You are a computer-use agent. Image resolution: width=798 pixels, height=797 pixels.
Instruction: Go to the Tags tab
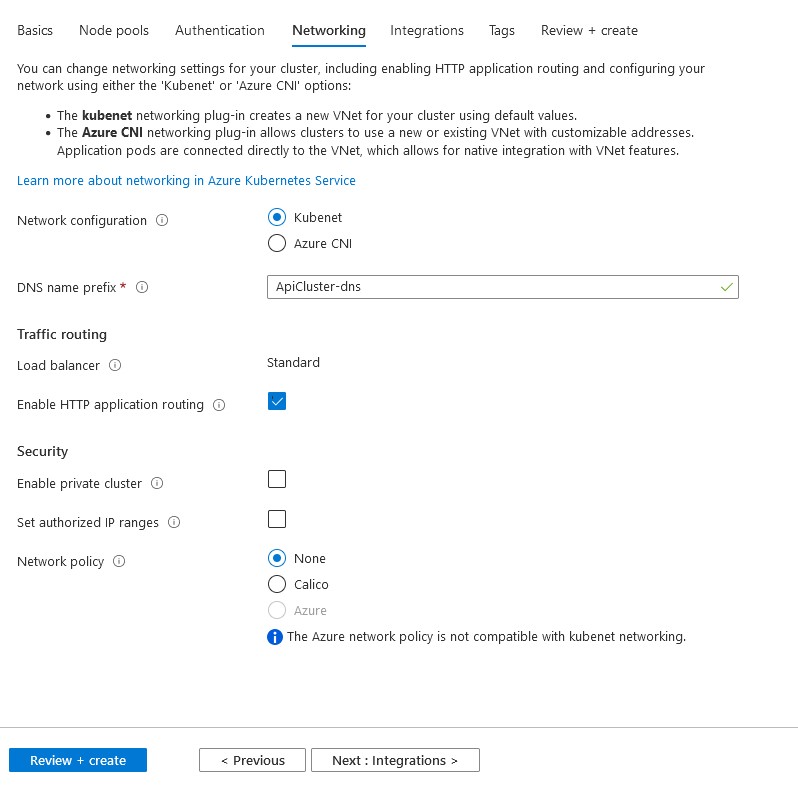502,31
